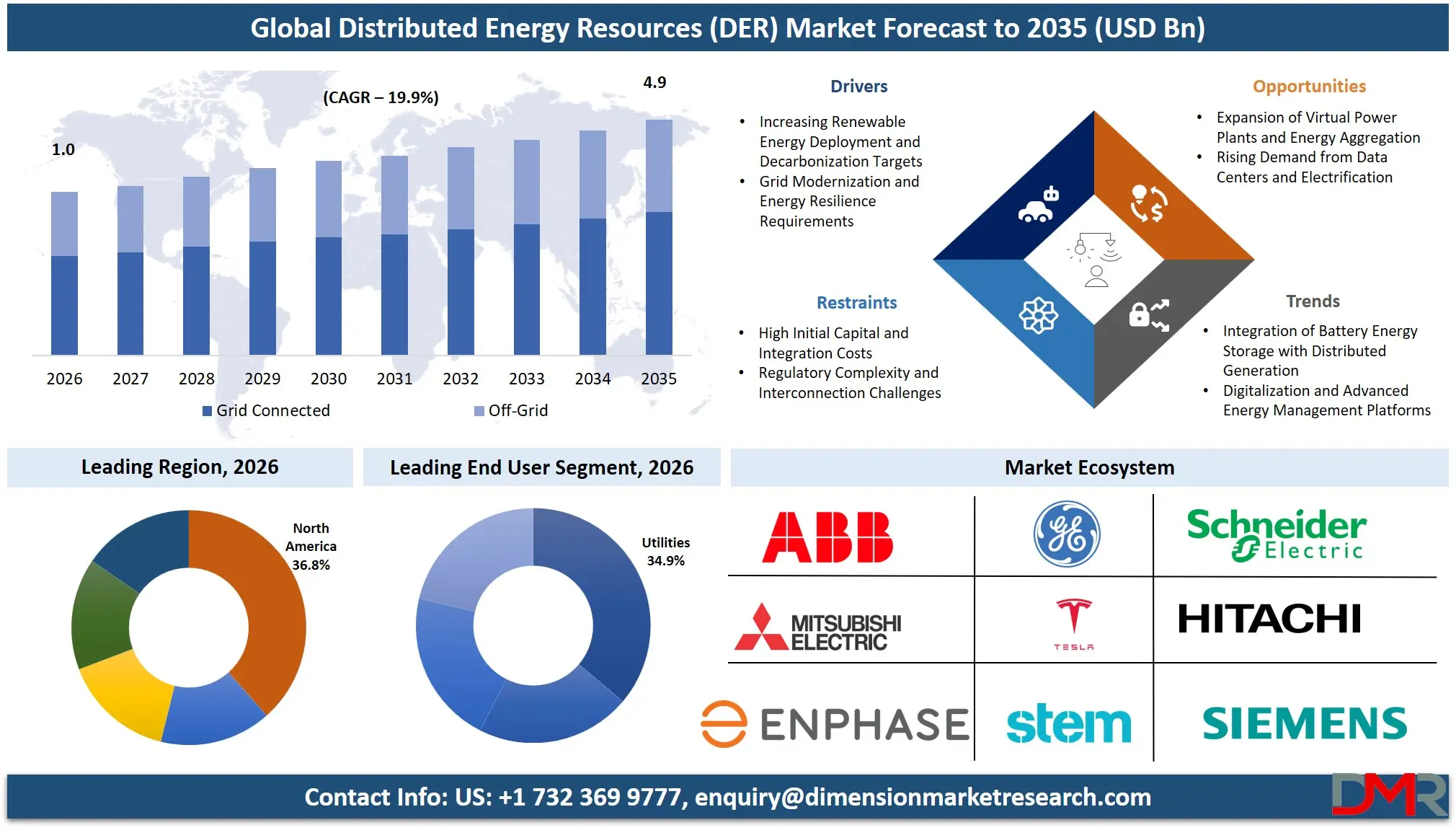The height and width of the screenshot is (838, 1456).
Task: Click the Market Ecosystem header
Action: coord(1090,467)
